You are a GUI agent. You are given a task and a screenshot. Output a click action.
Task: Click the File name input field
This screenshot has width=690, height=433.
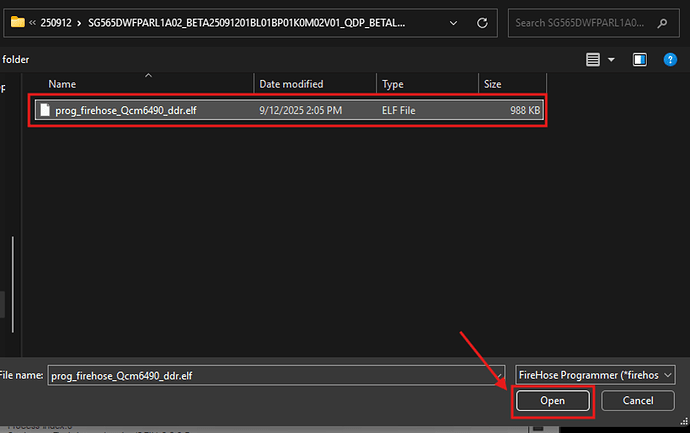point(276,375)
